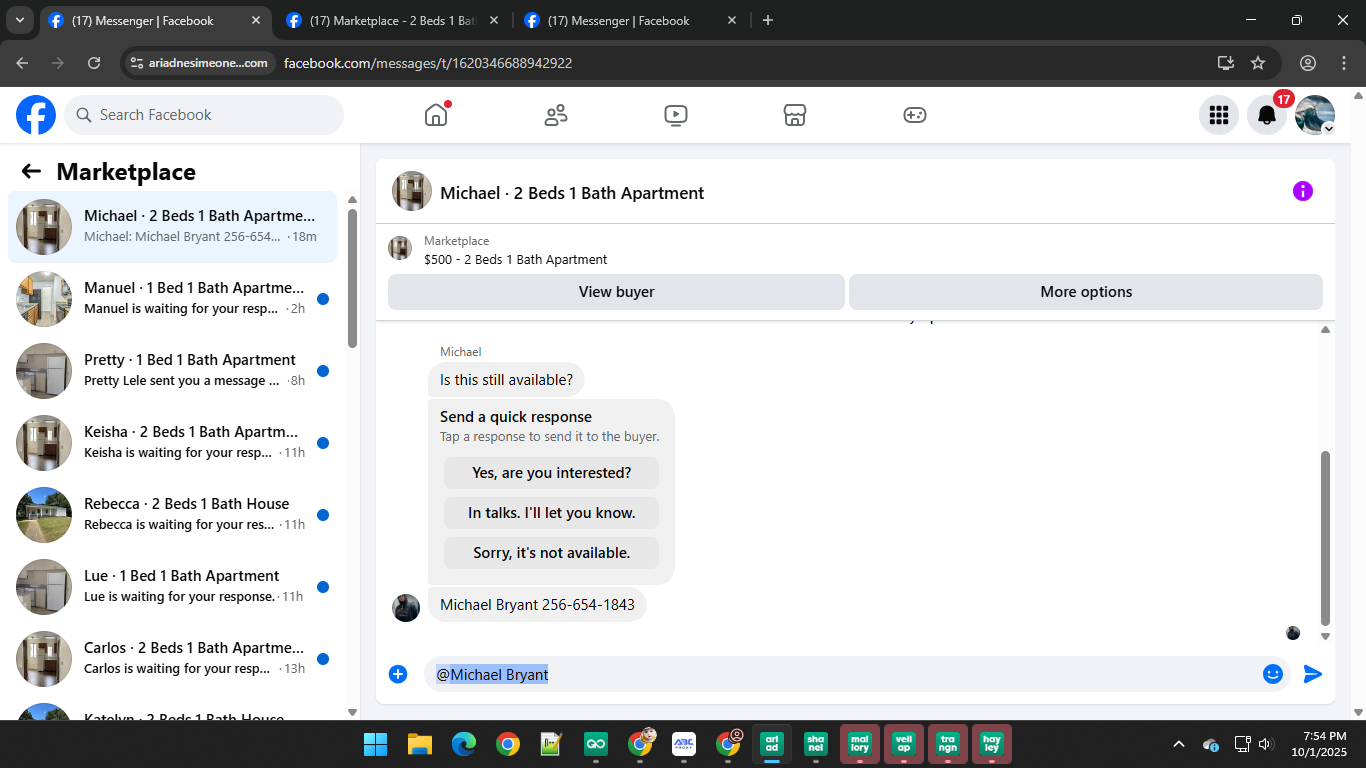Open notifications bell with 17 badge
The height and width of the screenshot is (768, 1366).
(1267, 115)
